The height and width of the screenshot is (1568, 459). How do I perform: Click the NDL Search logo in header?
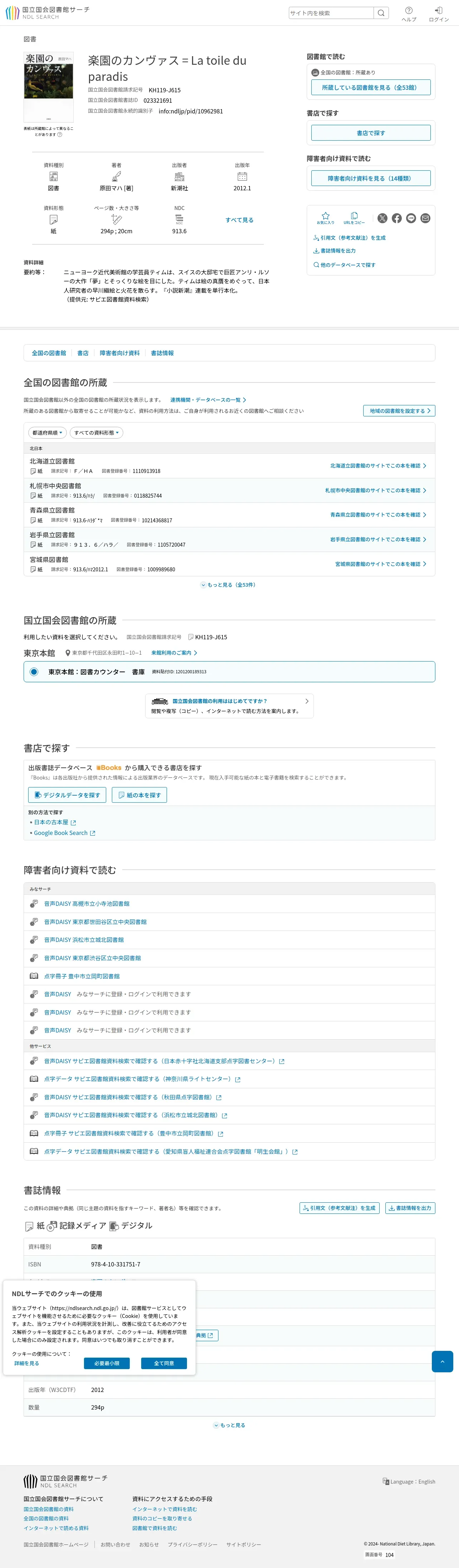tap(48, 13)
